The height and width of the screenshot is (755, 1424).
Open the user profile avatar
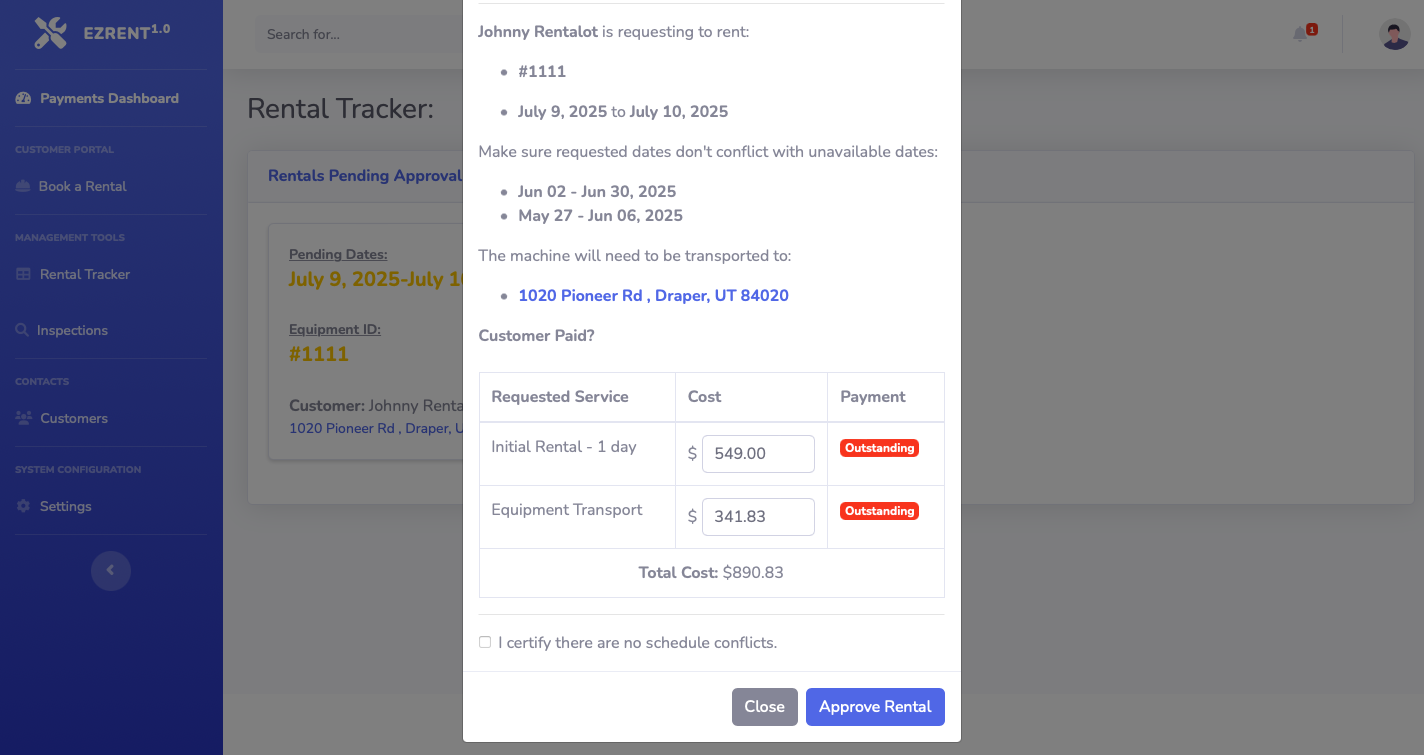coord(1394,34)
